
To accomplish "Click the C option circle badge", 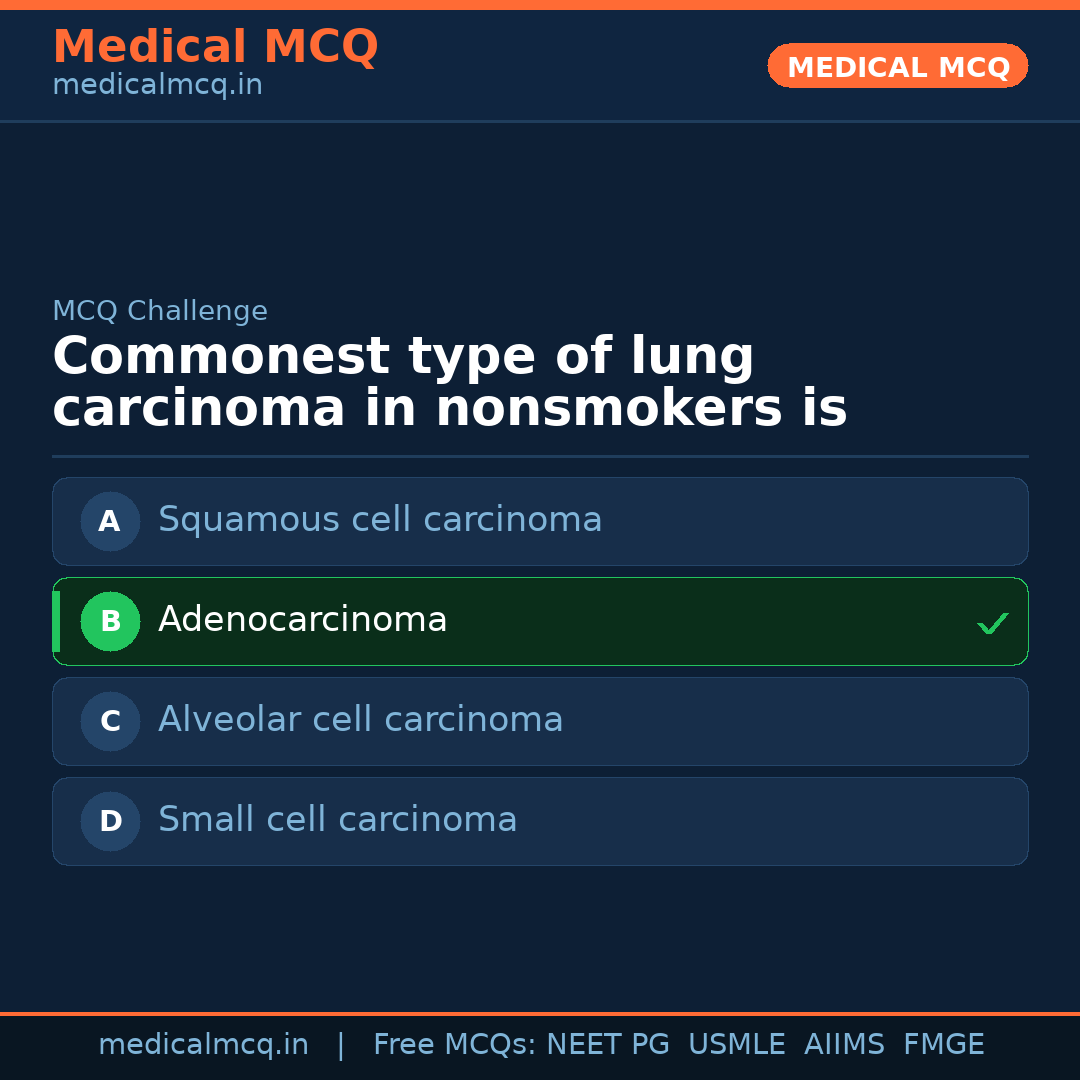I will click(x=110, y=721).
